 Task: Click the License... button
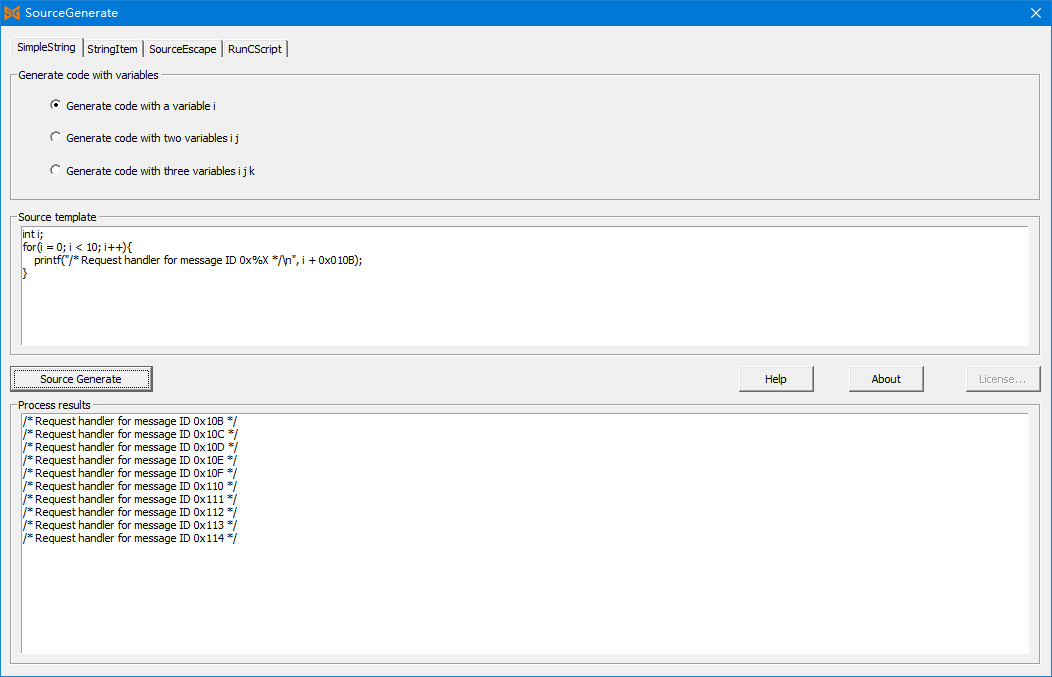click(1002, 379)
